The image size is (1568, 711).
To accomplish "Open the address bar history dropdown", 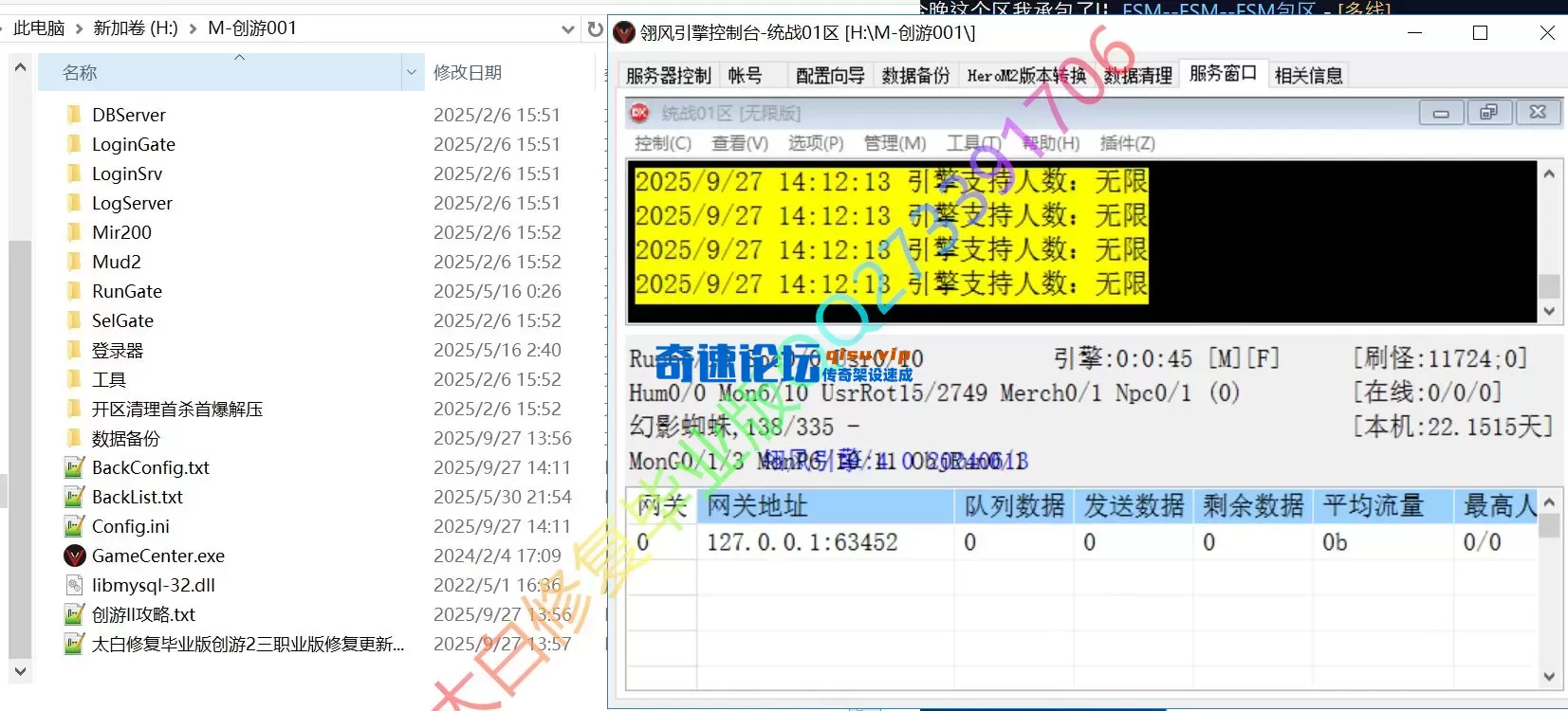I will click(567, 29).
